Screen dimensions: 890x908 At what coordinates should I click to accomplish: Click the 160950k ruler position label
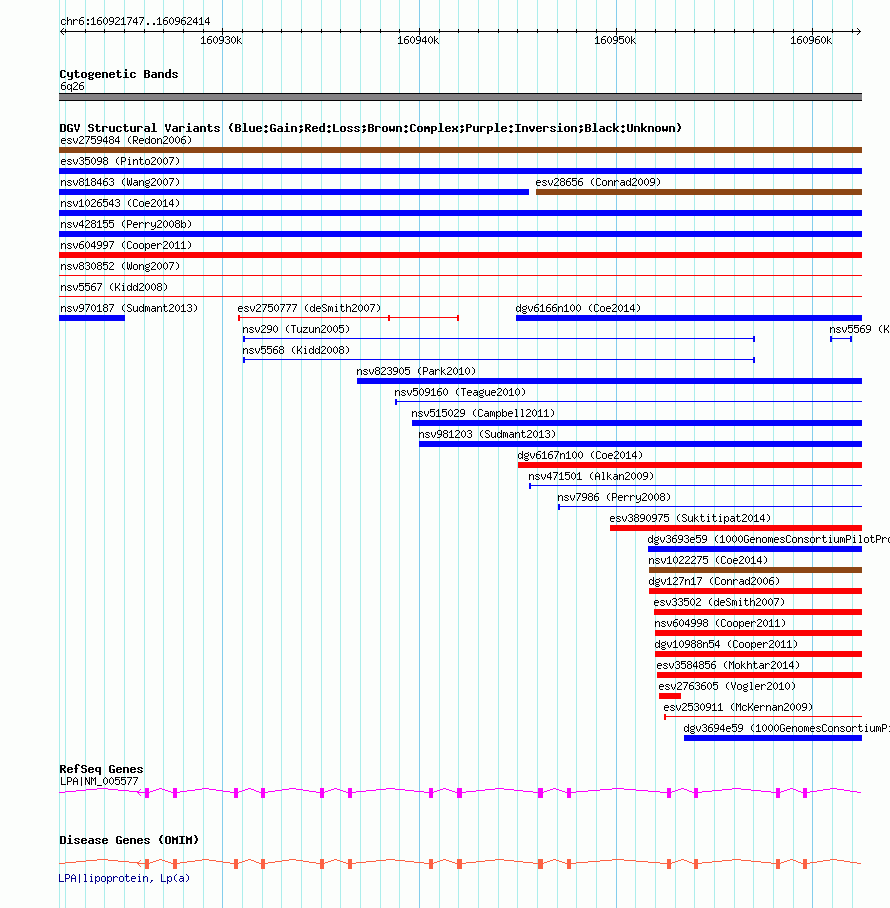(615, 41)
